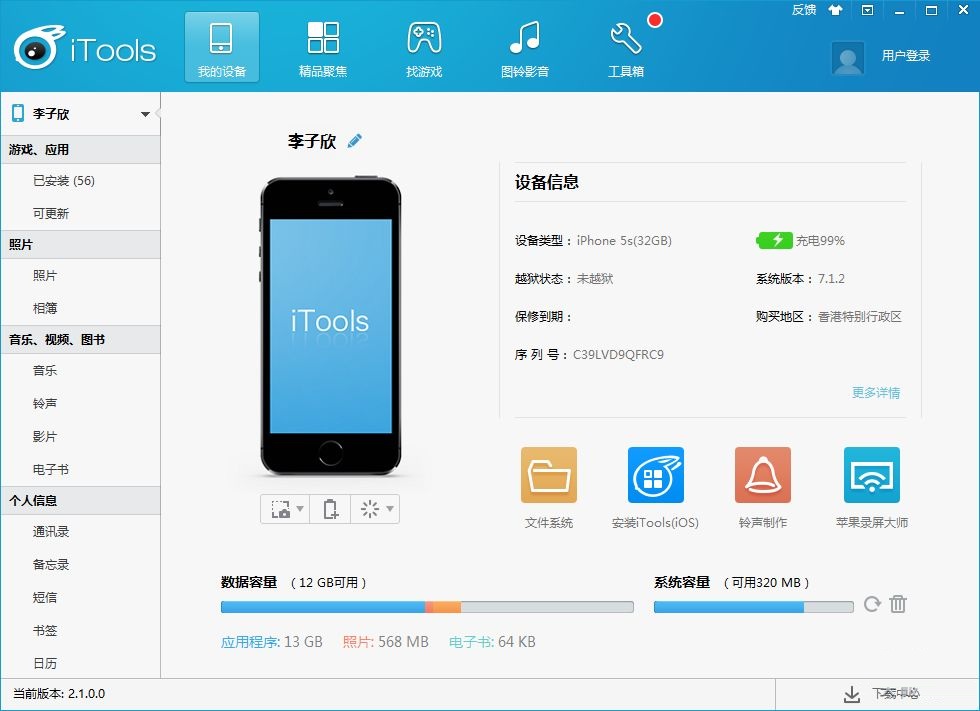Click the red notification dot on 工具箱
The width and height of the screenshot is (980, 711).
655,21
